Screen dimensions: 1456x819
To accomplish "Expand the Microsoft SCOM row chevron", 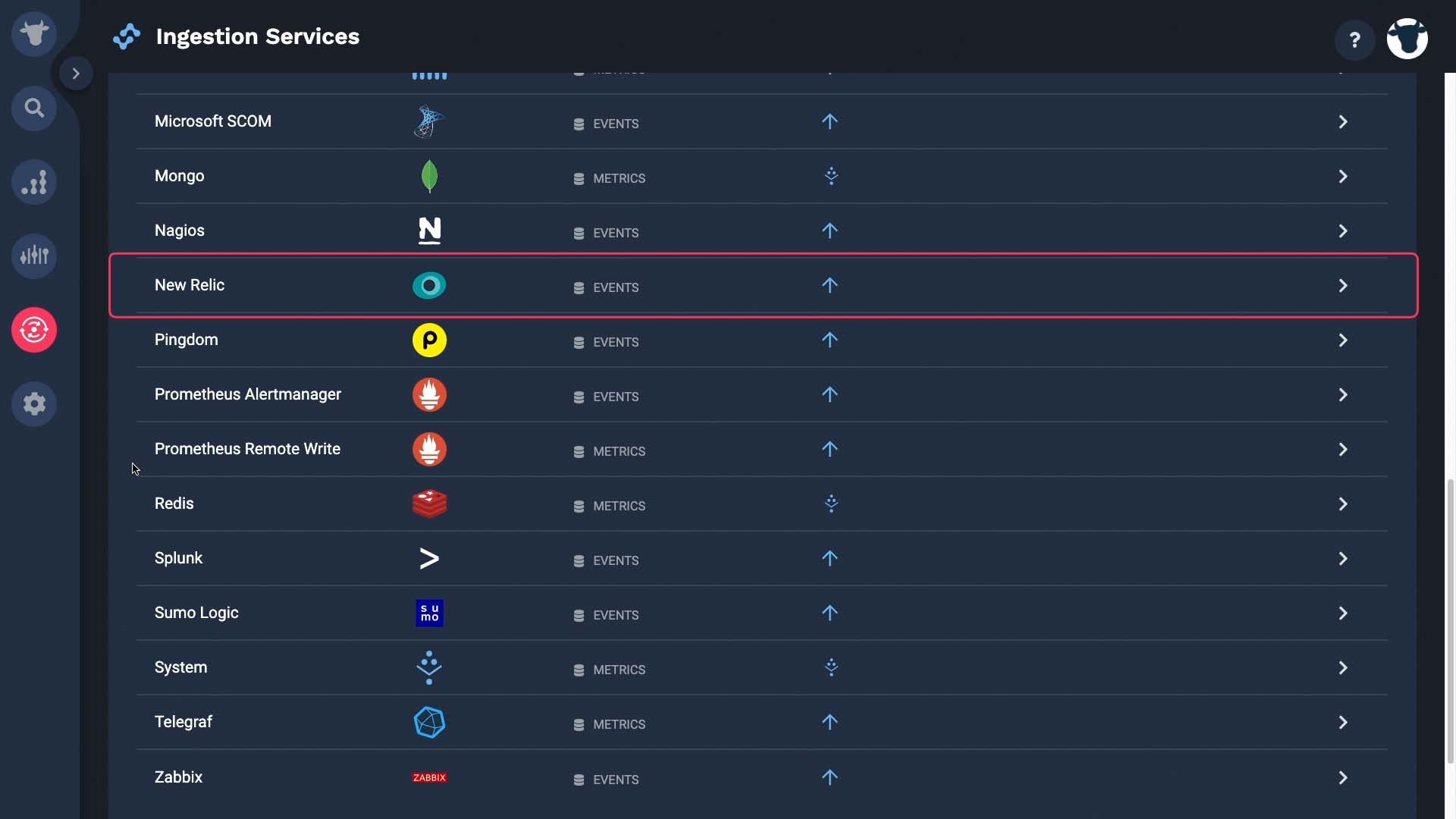I will click(x=1343, y=121).
